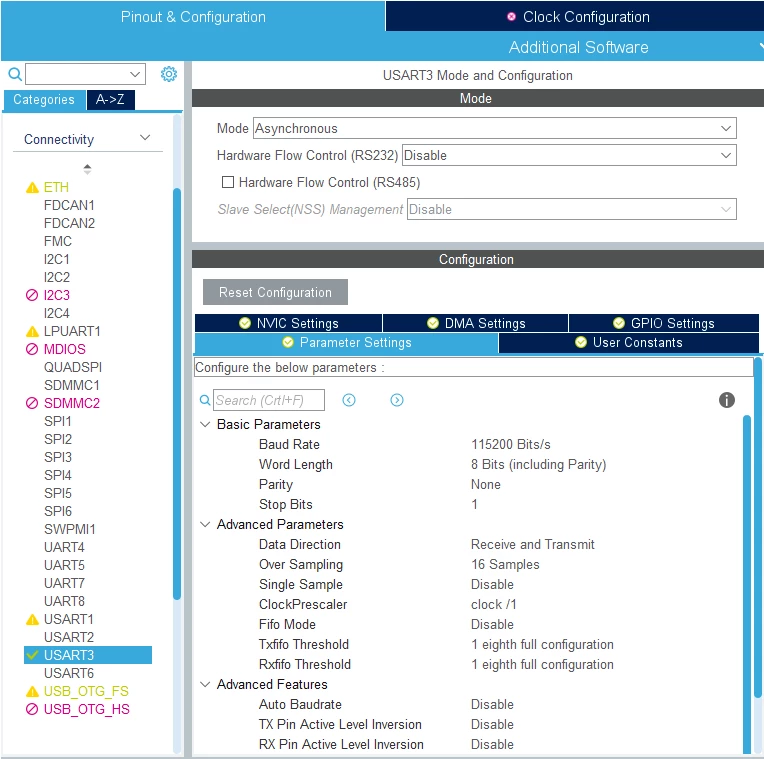The width and height of the screenshot is (764, 759).
Task: Open the peripheral search combo box dropdown
Action: (x=135, y=74)
